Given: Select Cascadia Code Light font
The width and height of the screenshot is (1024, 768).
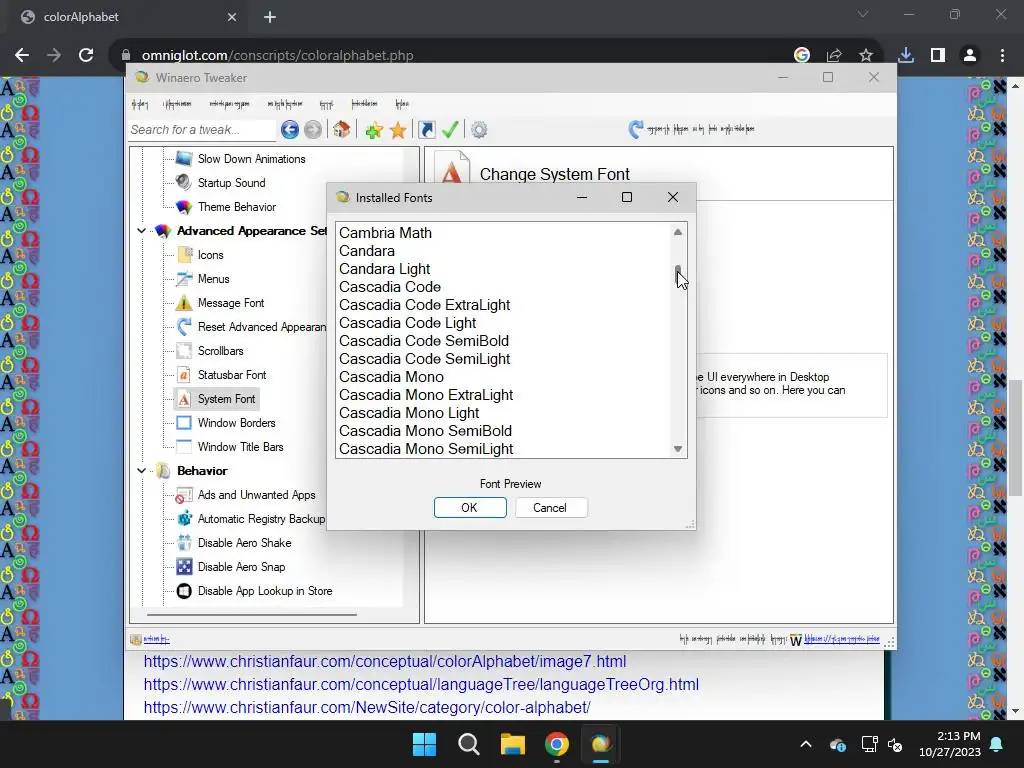Looking at the screenshot, I should (408, 323).
